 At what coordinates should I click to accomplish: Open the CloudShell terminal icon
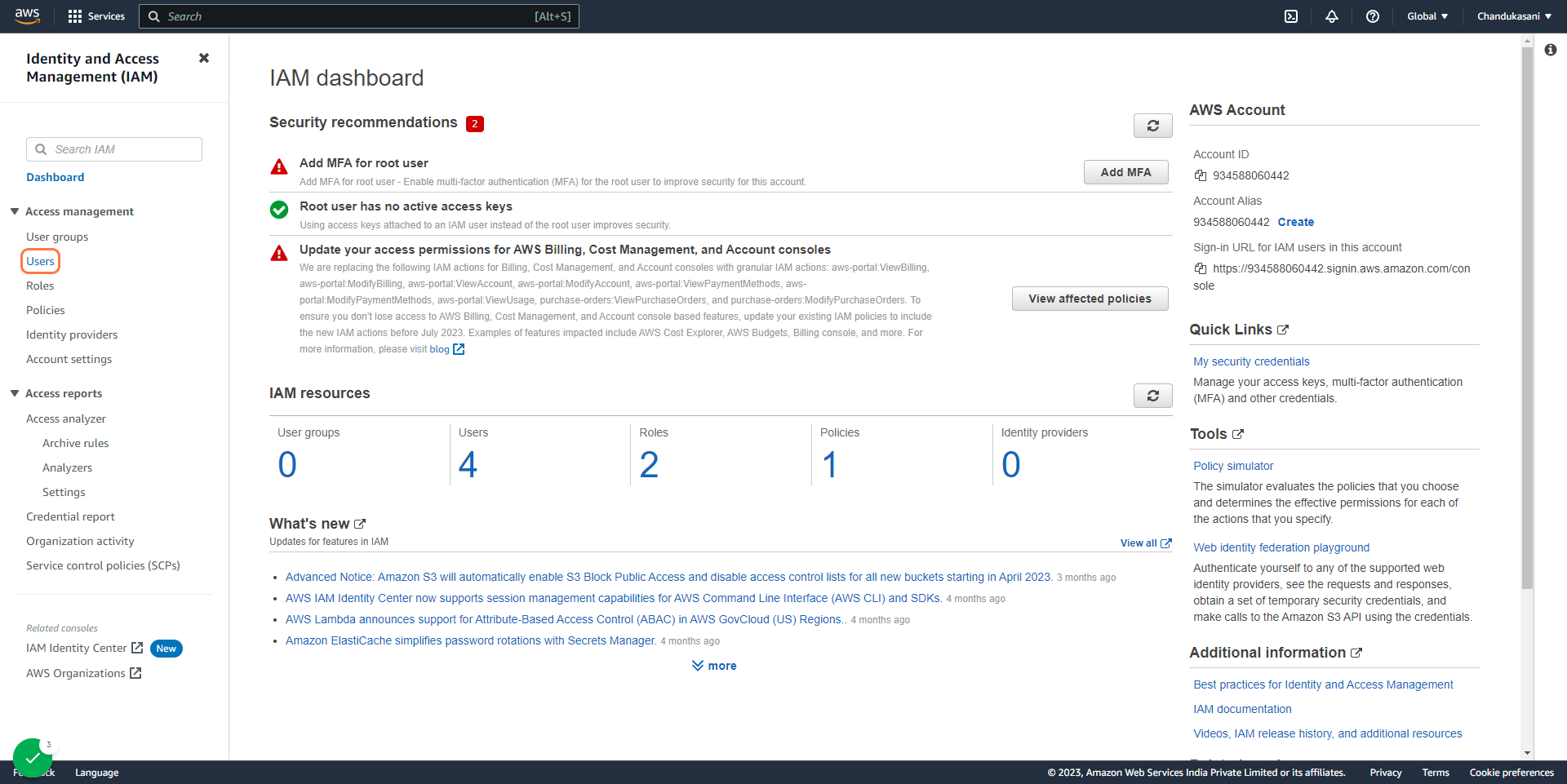click(x=1291, y=16)
